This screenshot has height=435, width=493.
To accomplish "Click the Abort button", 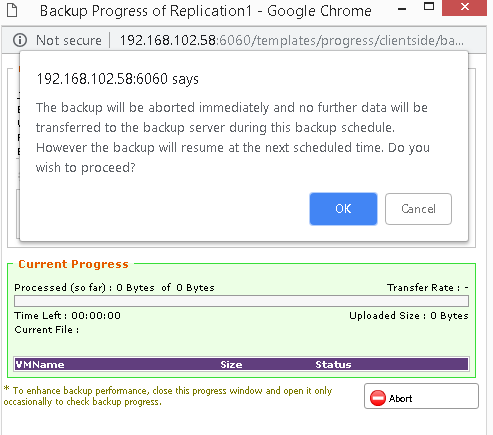I will click(x=421, y=396).
